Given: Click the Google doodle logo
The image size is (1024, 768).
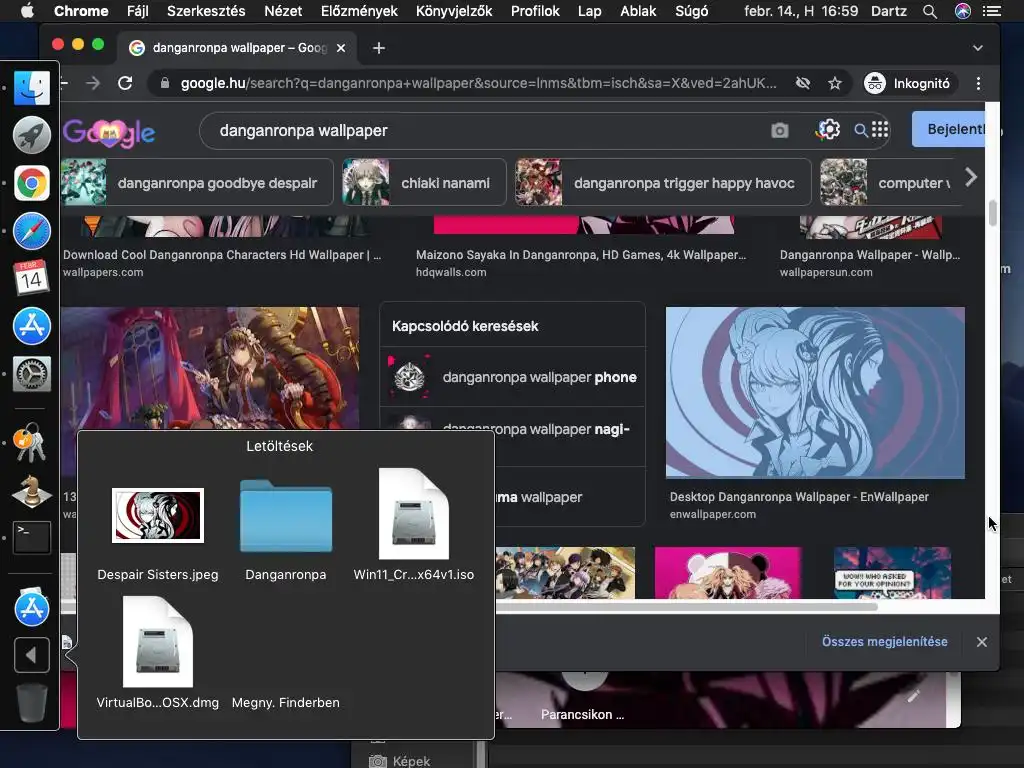Looking at the screenshot, I should [x=109, y=133].
